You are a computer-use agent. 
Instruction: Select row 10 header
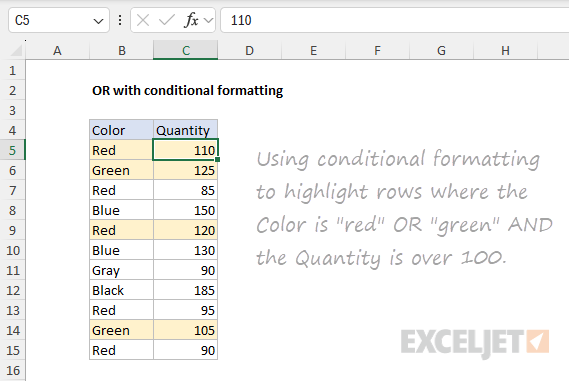(x=13, y=250)
